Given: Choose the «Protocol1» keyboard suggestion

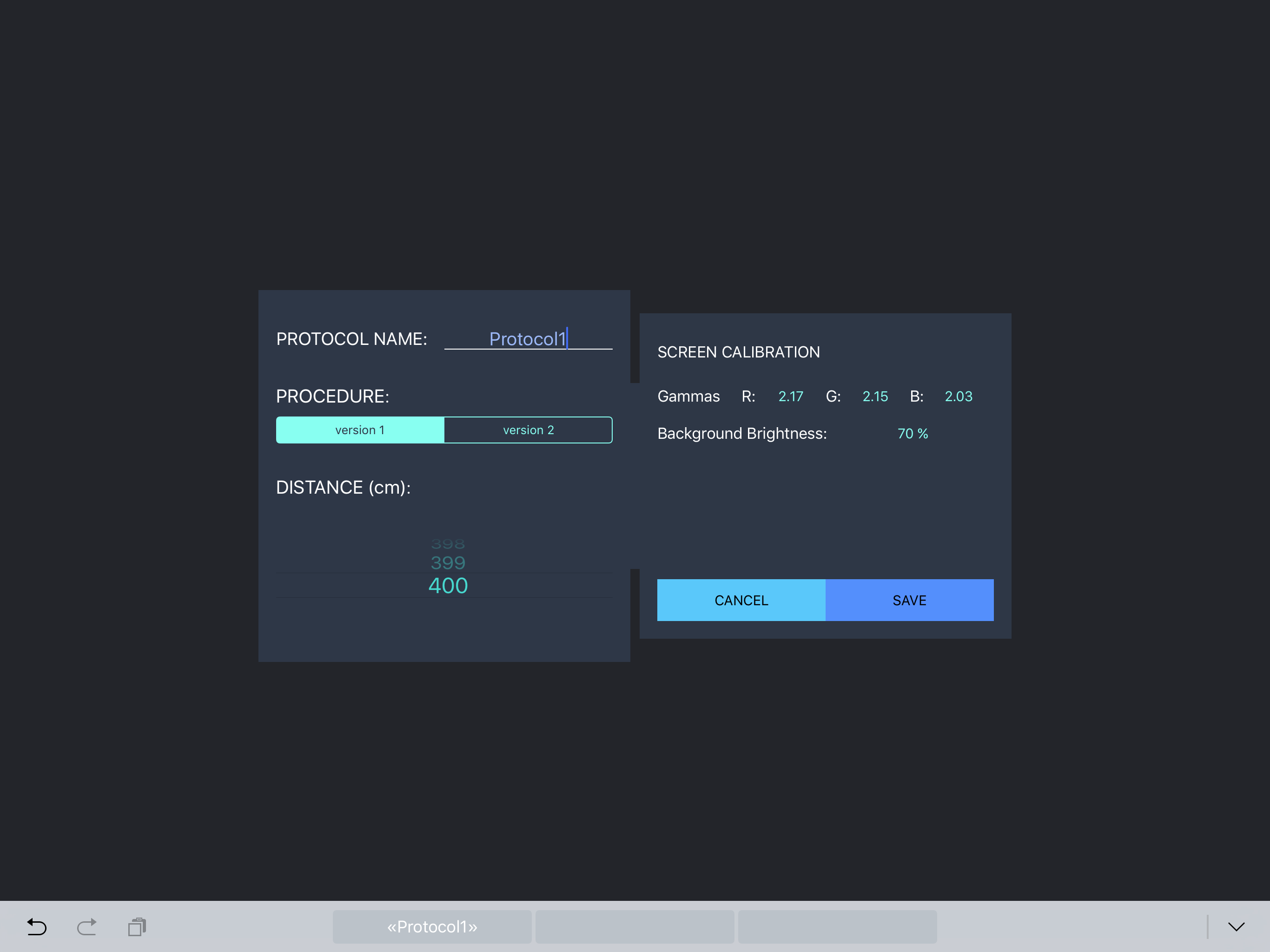Looking at the screenshot, I should [432, 926].
